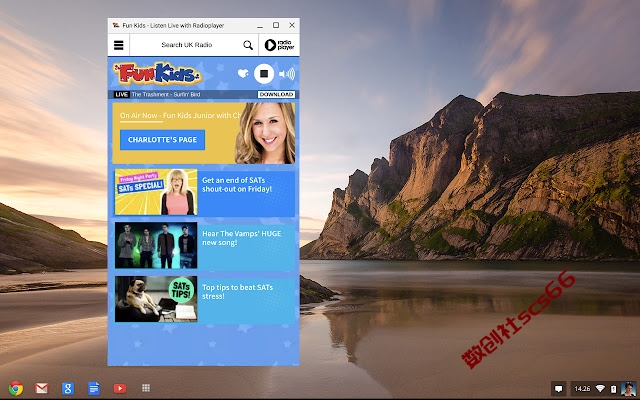
Task: Close the Fun Kids Radioplayer window
Action: 292,25
